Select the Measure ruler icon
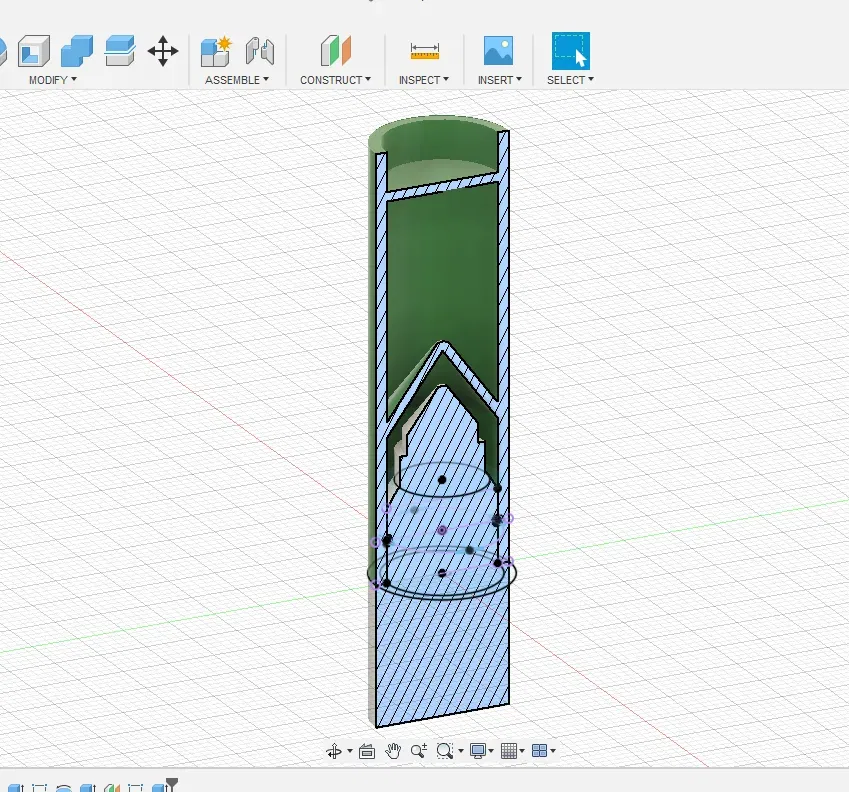 [x=424, y=50]
